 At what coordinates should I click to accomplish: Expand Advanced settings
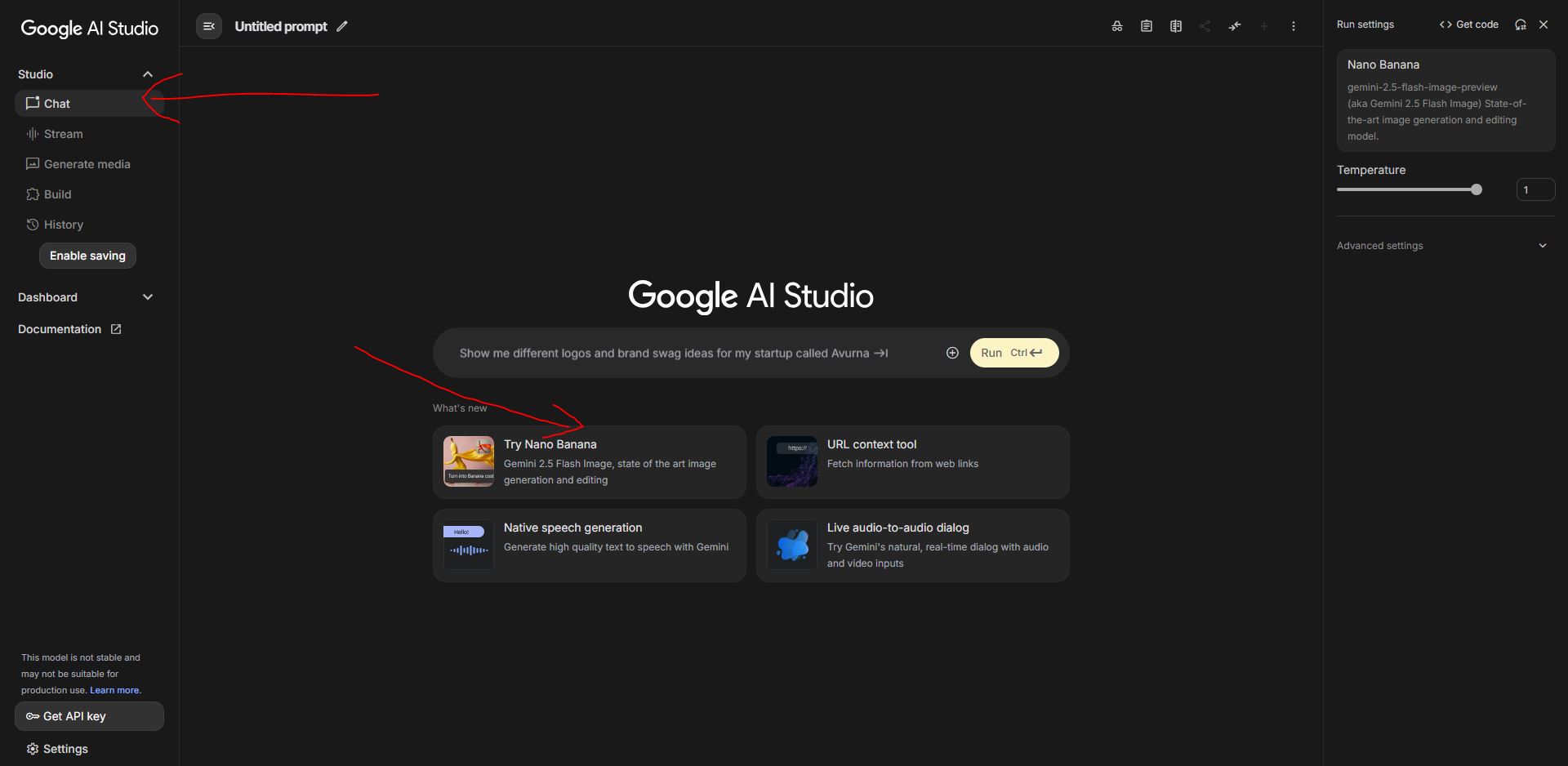tap(1542, 245)
